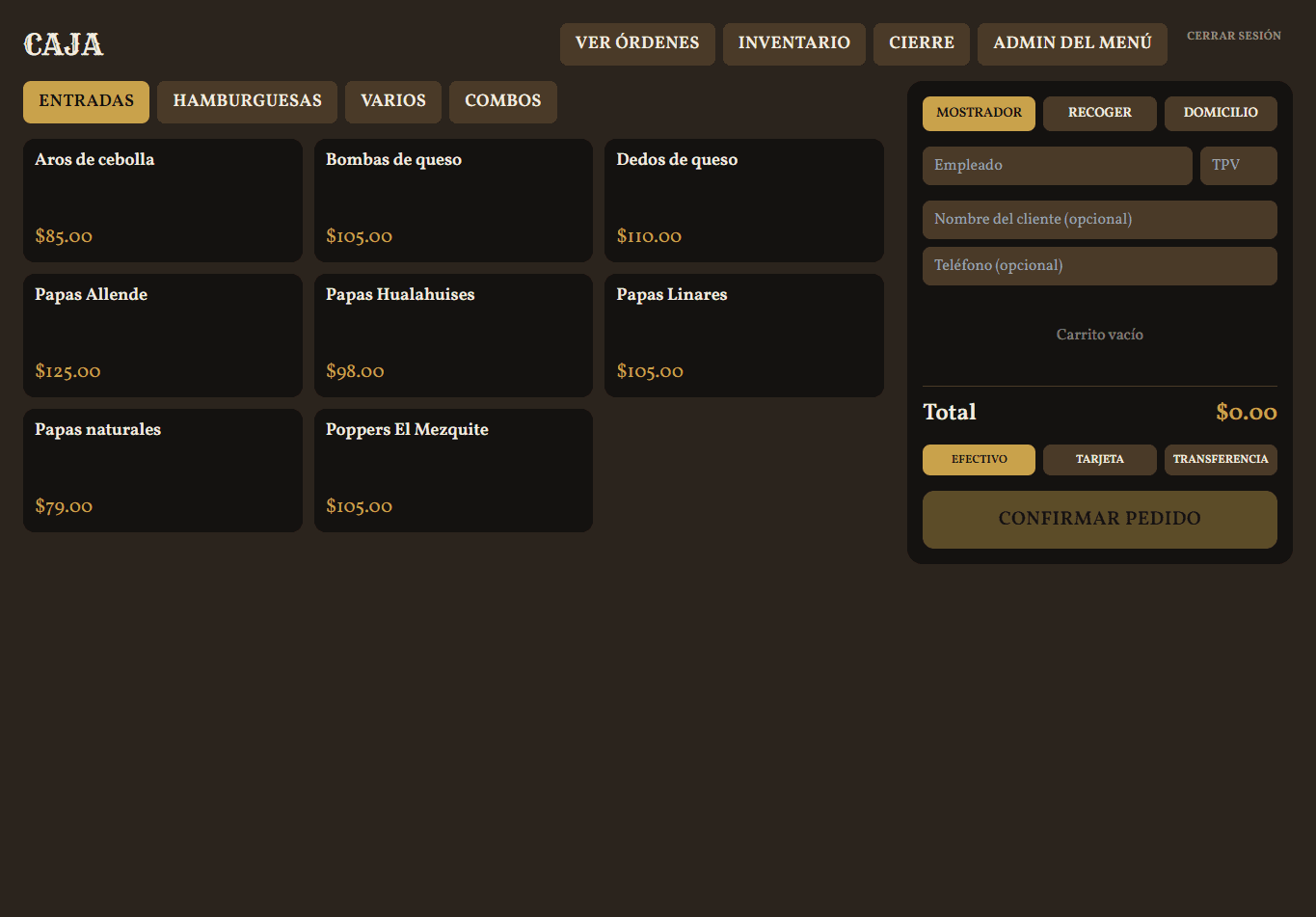Click the Cerrar Sesión link
Viewport: 1316px width, 917px height.
(x=1234, y=36)
